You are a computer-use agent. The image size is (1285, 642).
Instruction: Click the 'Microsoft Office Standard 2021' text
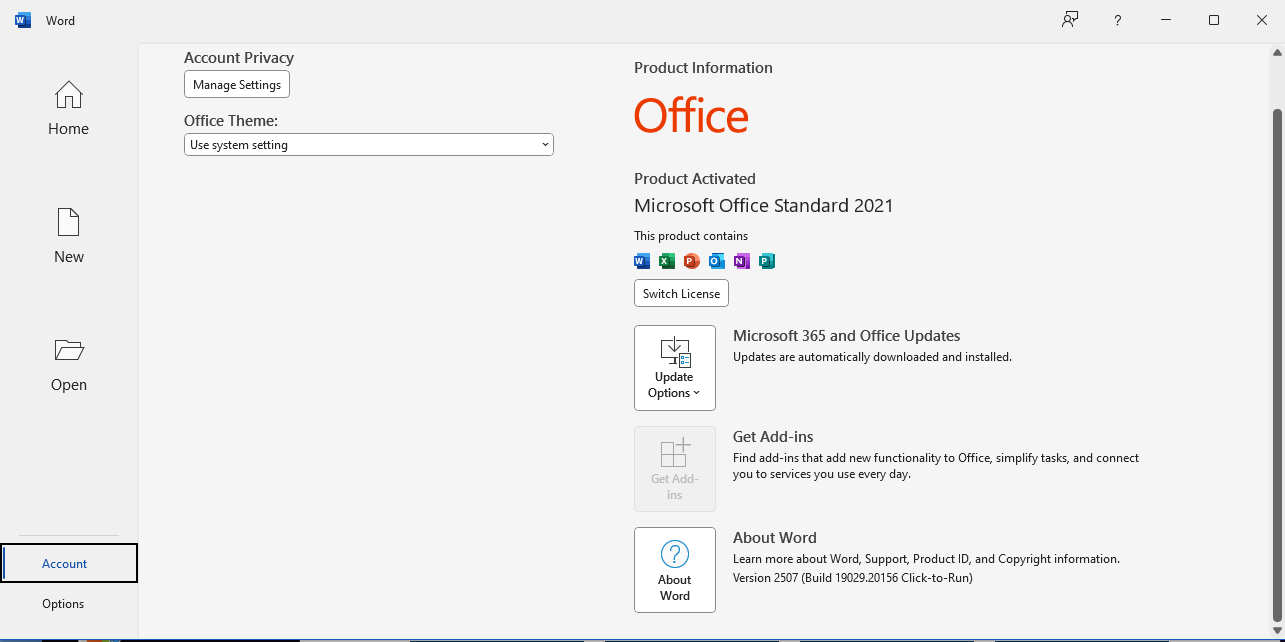764,206
